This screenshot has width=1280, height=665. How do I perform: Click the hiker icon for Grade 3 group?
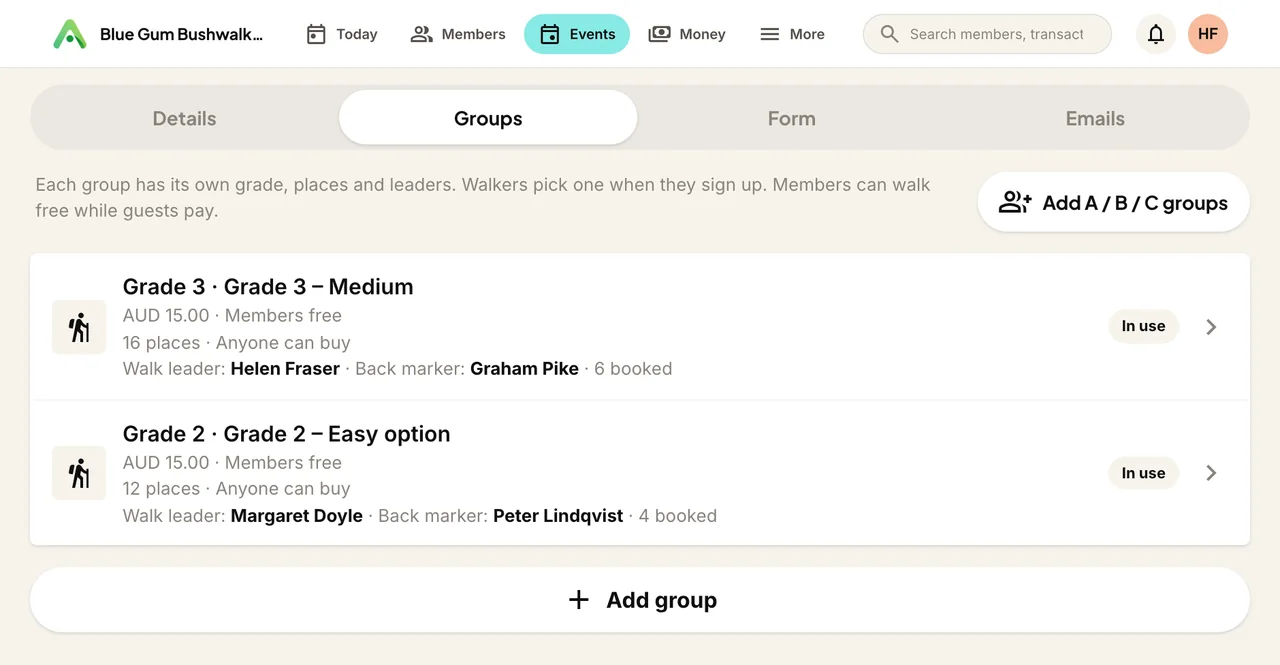pos(79,327)
